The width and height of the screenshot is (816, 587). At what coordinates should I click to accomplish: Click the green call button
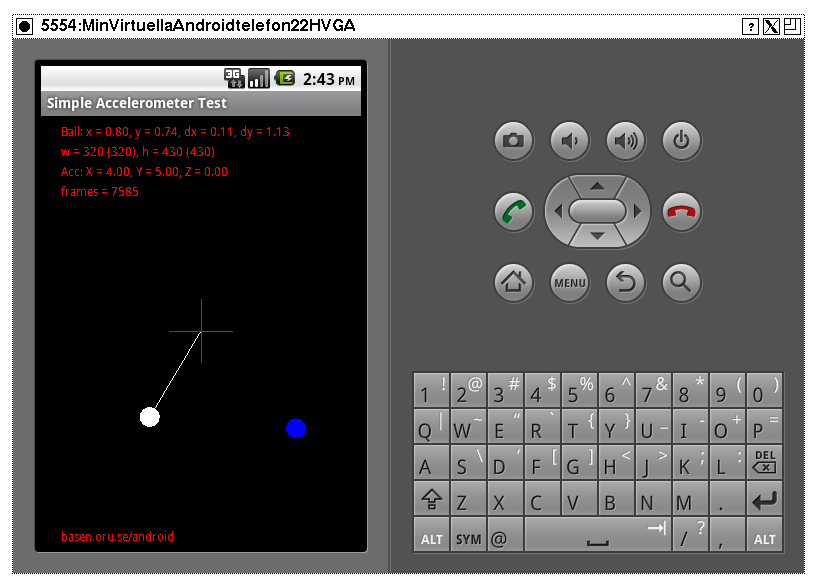[x=514, y=212]
